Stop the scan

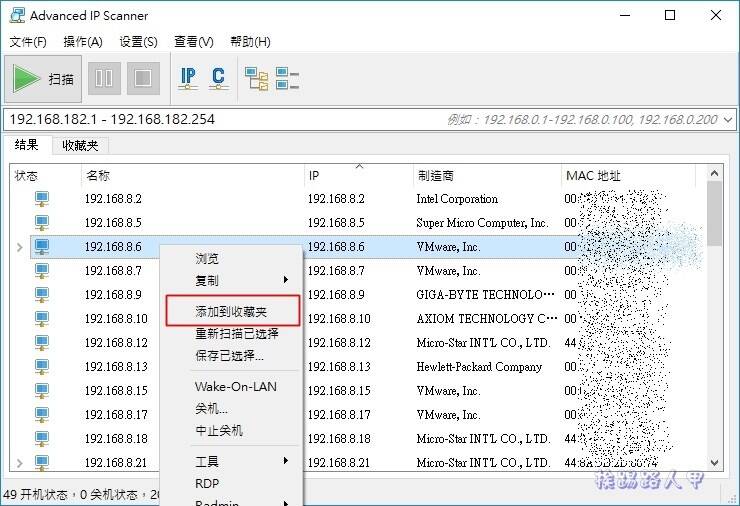[143, 78]
